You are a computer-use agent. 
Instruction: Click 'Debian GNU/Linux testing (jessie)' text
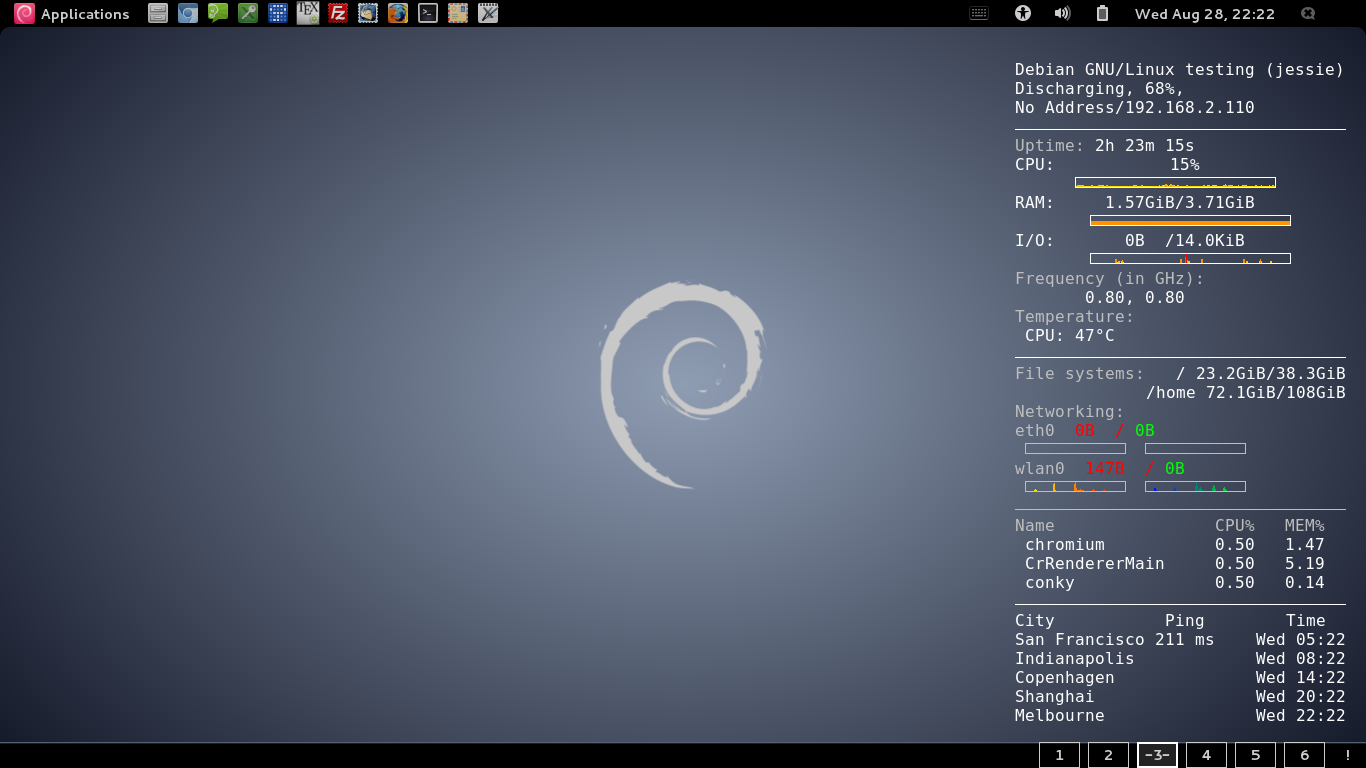coord(1180,70)
